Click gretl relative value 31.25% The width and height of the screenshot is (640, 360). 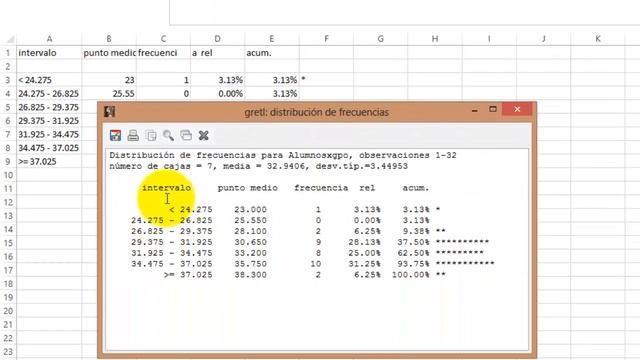click(x=364, y=264)
